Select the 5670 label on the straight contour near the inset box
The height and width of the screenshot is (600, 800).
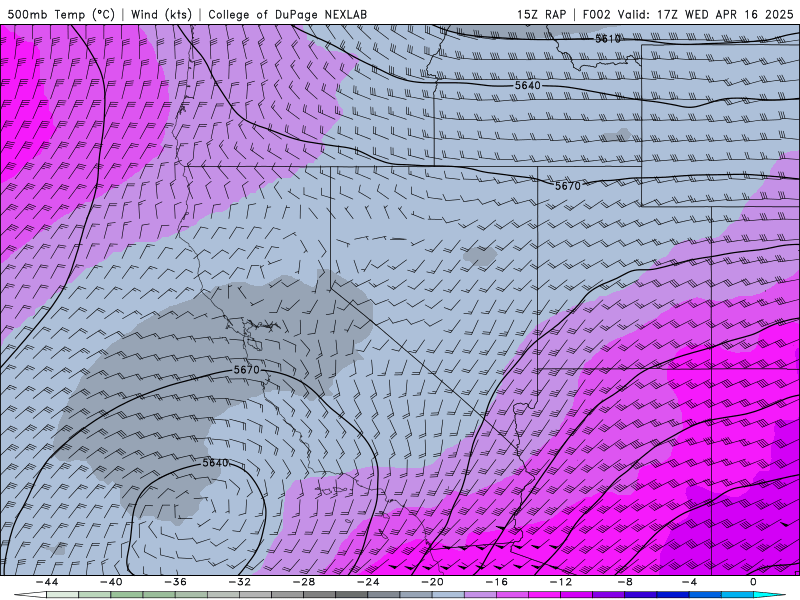coord(568,186)
